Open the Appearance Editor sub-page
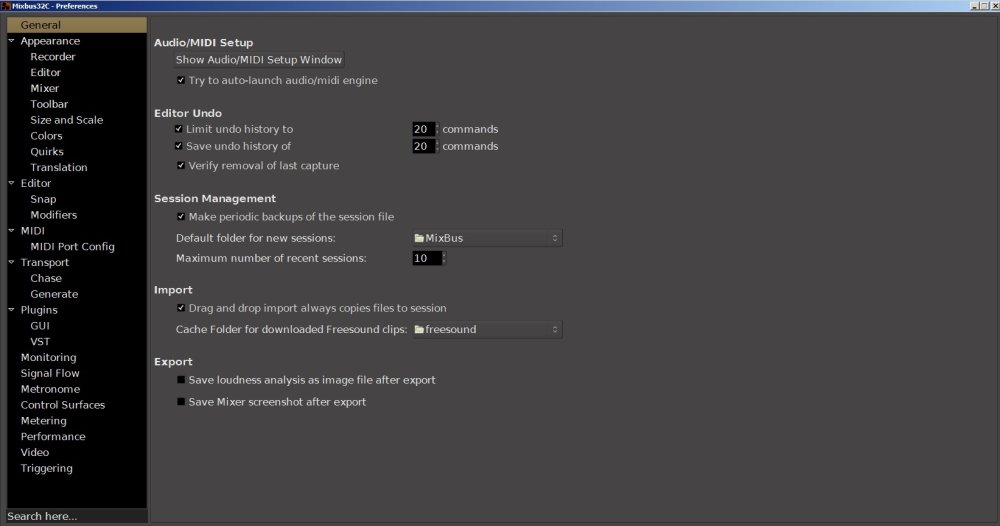The height and width of the screenshot is (526, 1000). click(45, 72)
